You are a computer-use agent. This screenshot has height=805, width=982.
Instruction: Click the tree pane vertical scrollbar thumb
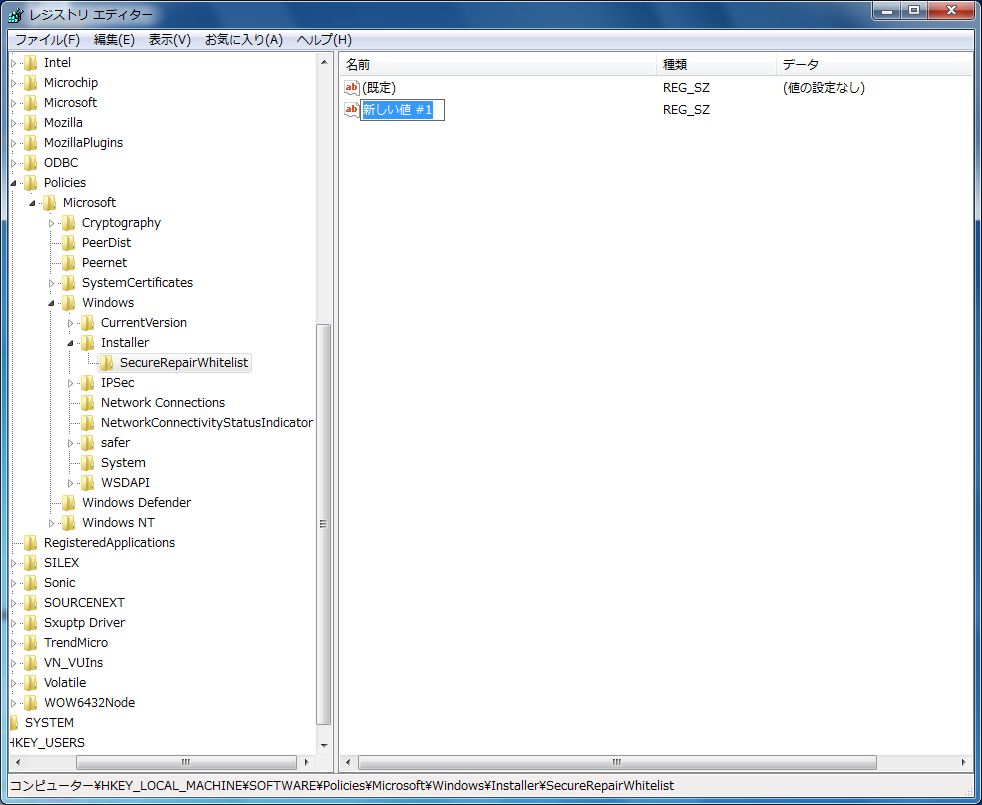coord(324,524)
